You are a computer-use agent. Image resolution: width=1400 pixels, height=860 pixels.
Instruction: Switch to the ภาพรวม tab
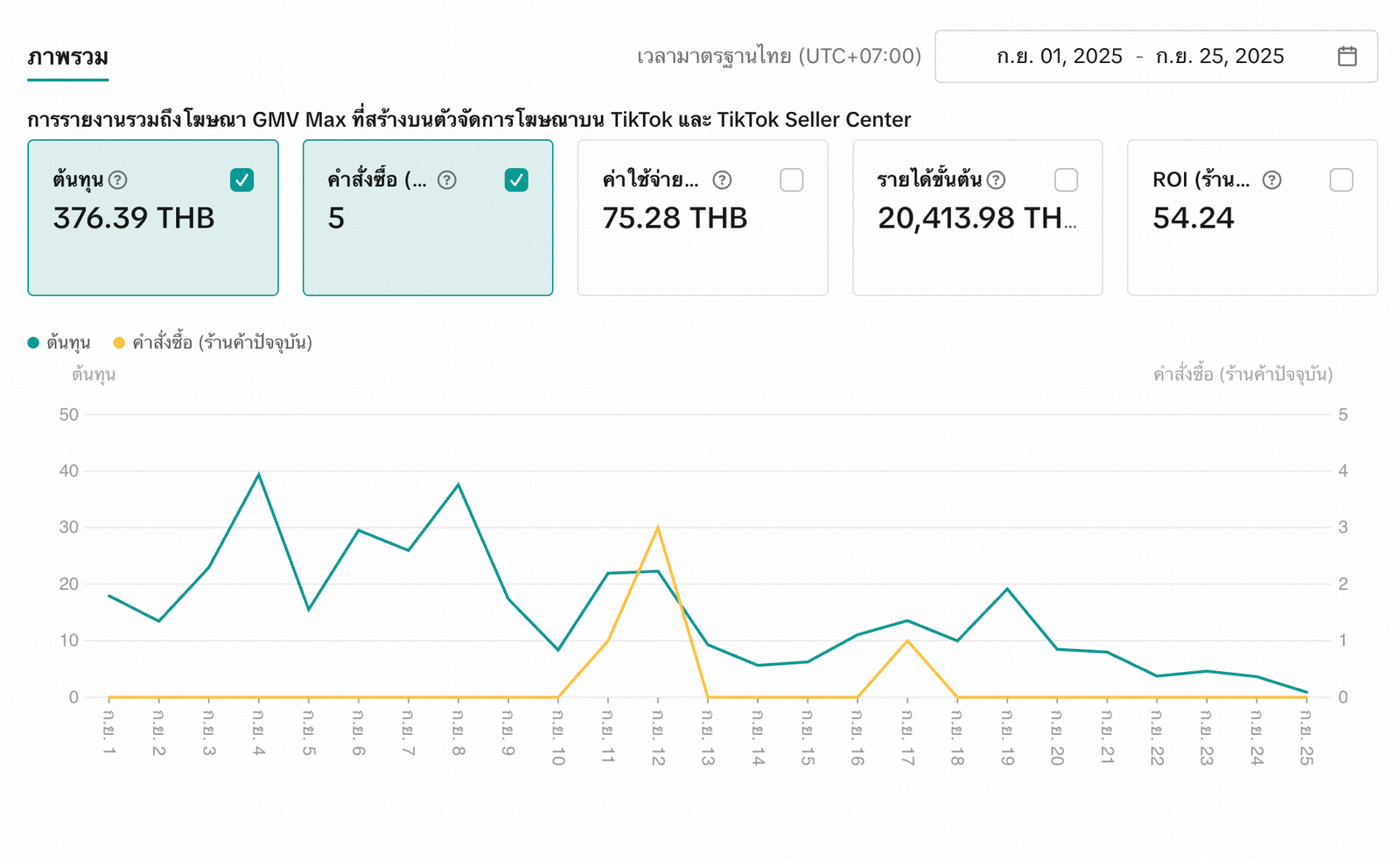pyautogui.click(x=67, y=58)
